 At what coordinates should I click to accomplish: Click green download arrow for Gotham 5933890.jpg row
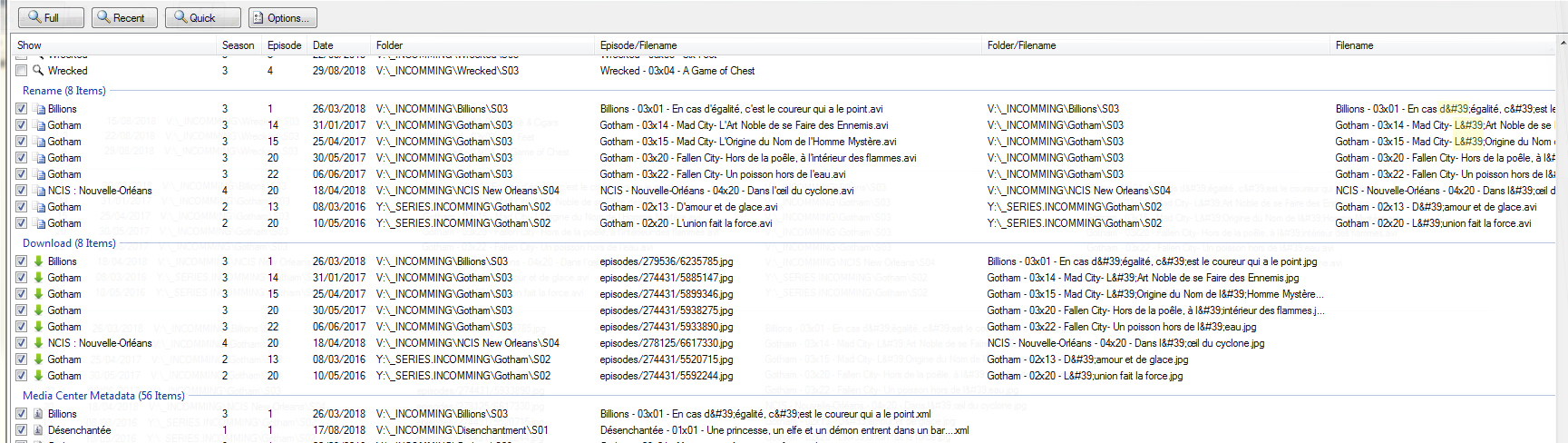click(x=39, y=327)
